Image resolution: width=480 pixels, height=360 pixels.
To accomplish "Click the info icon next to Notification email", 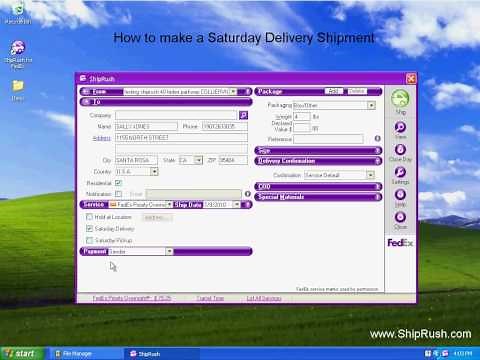I will (247, 194).
